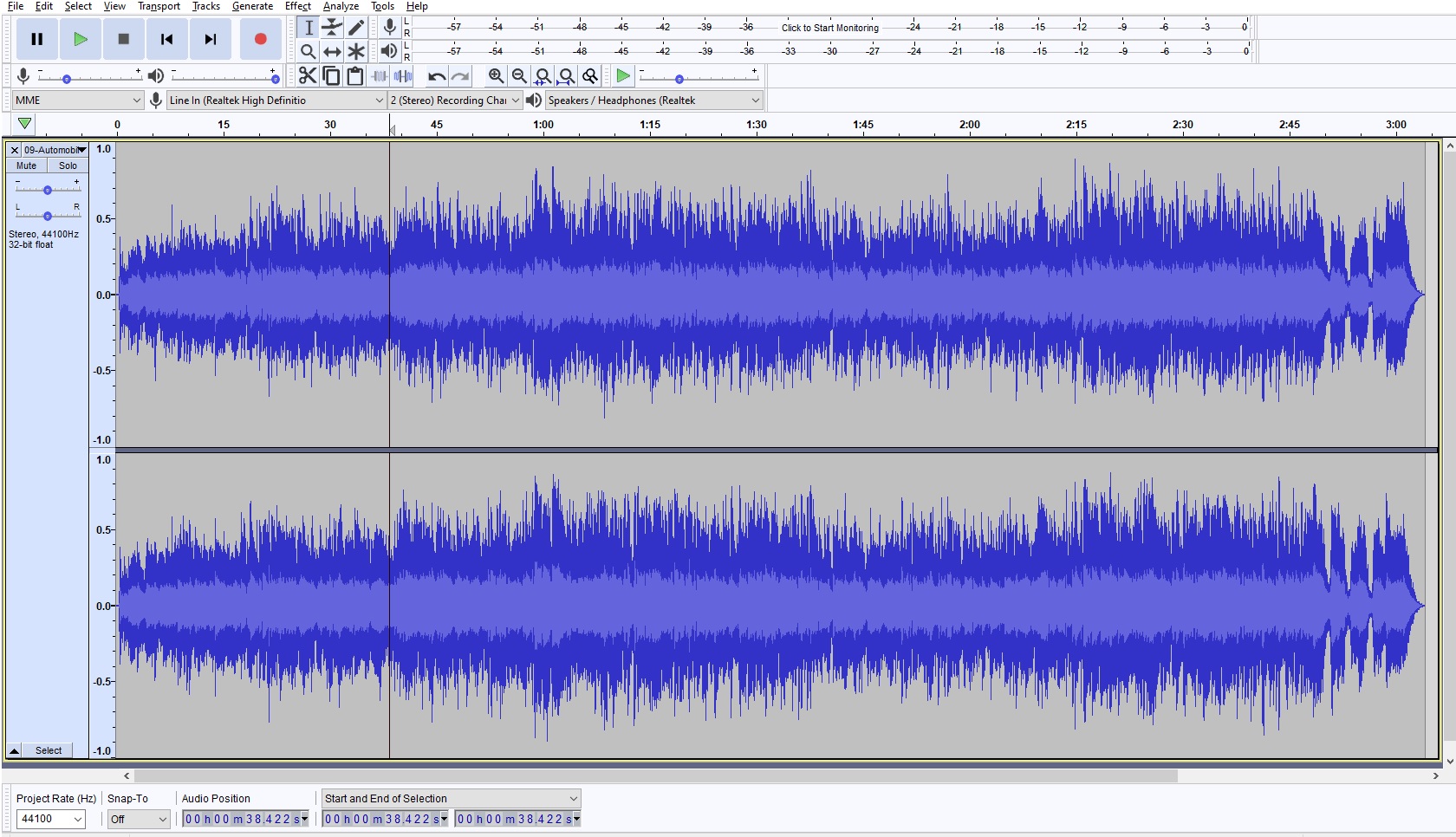Activate the Zoom Toggle icon
The image size is (1456, 837).
click(x=590, y=76)
